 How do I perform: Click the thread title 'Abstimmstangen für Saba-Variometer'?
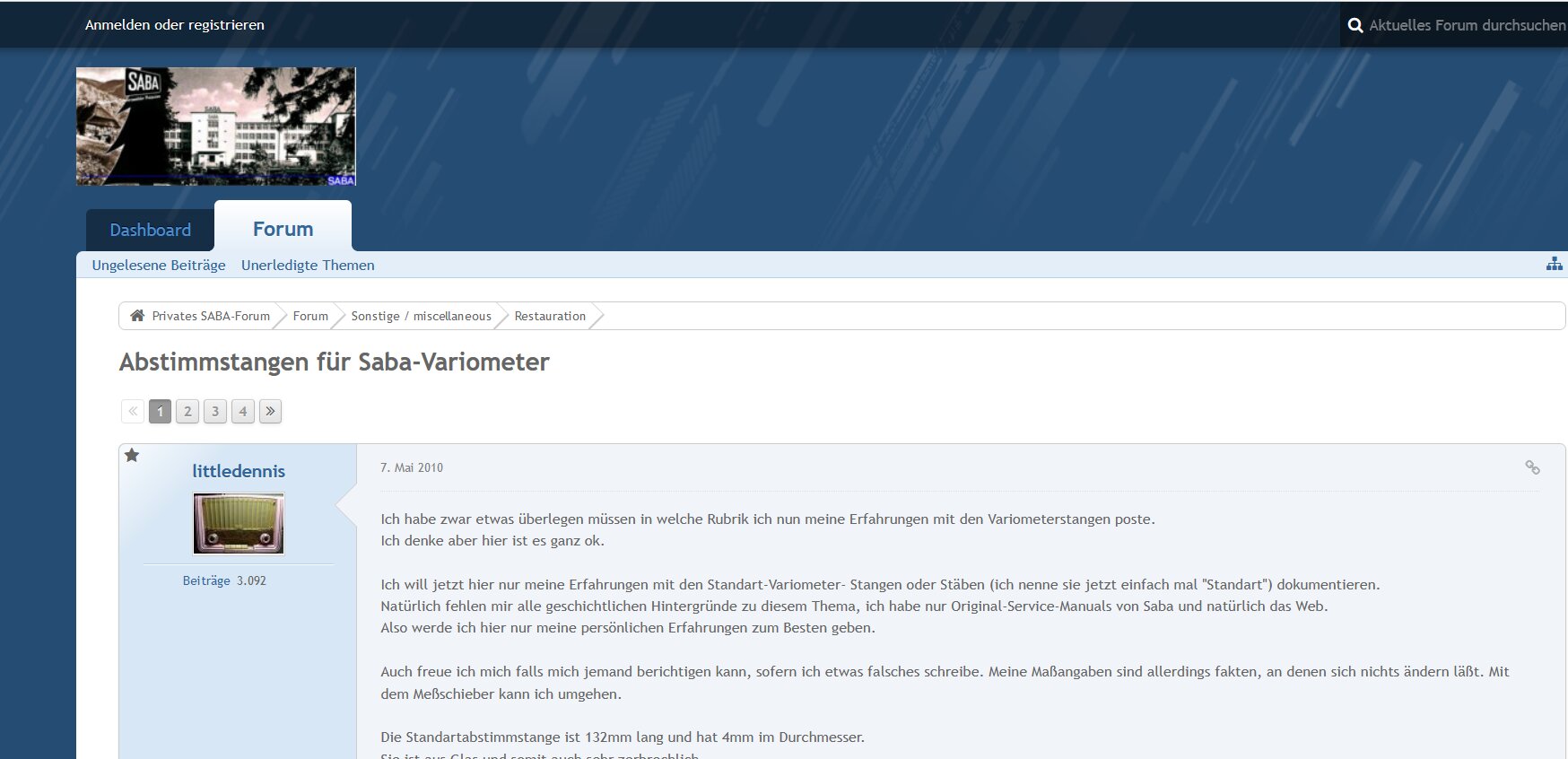(334, 362)
